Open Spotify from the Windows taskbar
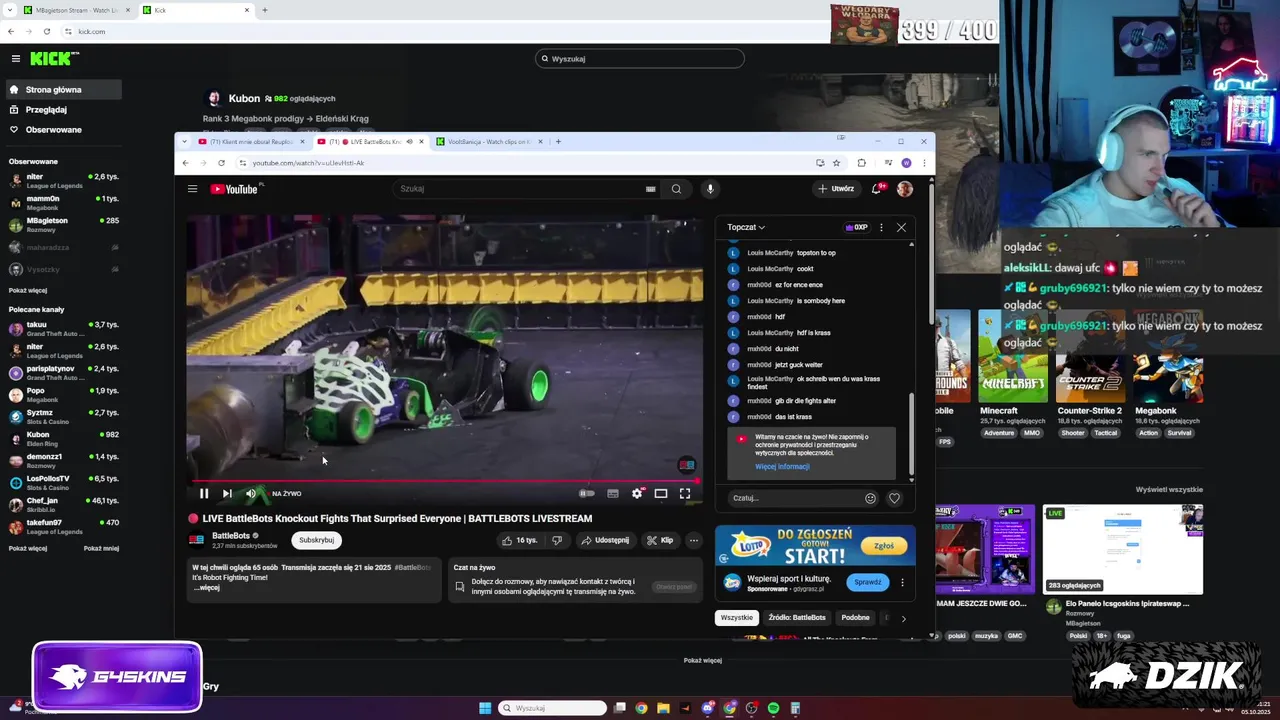The width and height of the screenshot is (1280, 720). [773, 708]
